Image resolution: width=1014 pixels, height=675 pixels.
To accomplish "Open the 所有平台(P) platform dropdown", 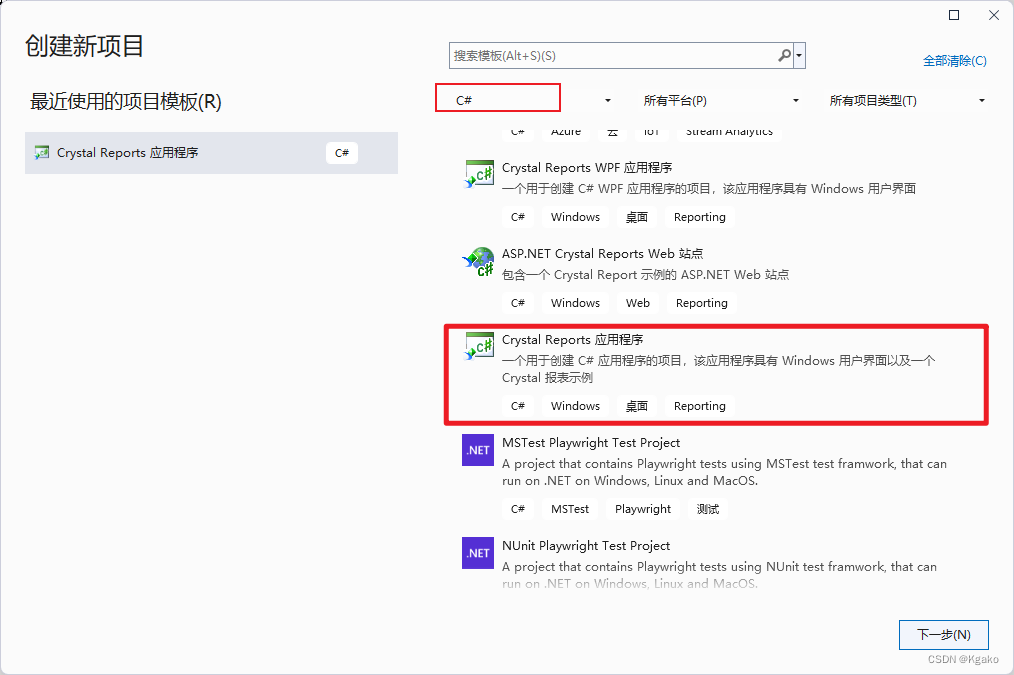I will (720, 100).
